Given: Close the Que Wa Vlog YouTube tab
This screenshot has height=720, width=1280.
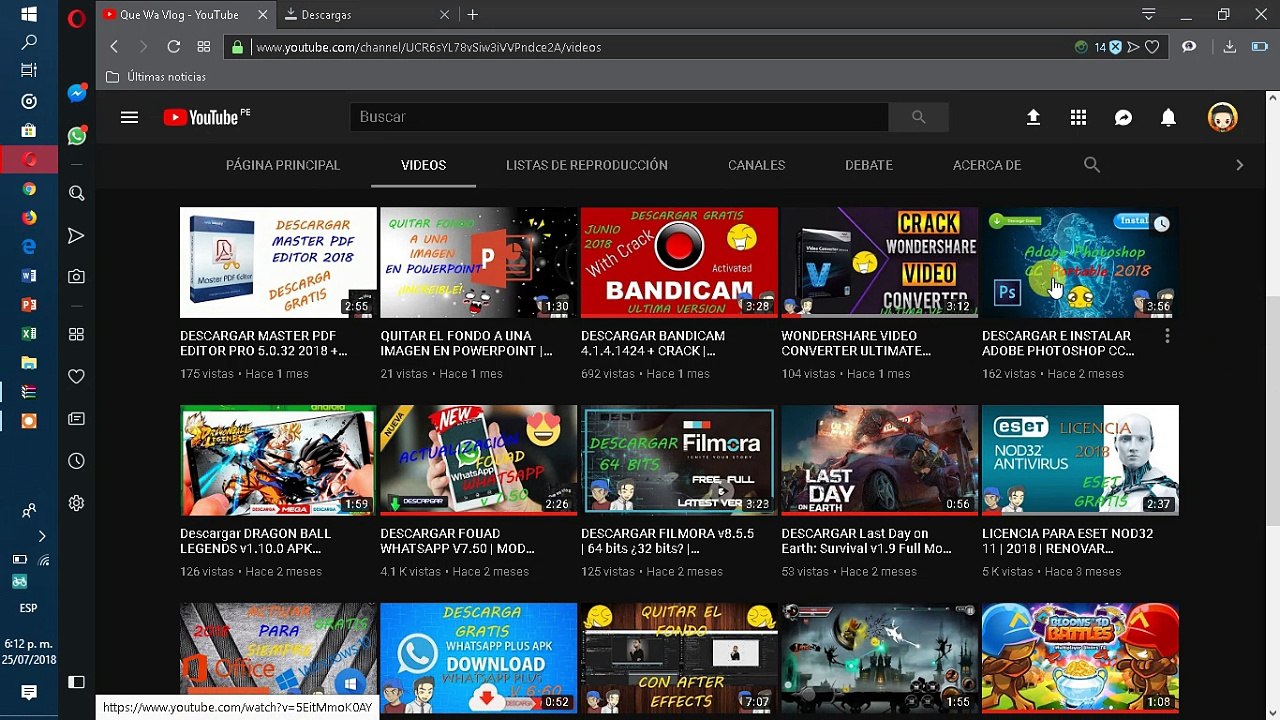Looking at the screenshot, I should coord(263,15).
